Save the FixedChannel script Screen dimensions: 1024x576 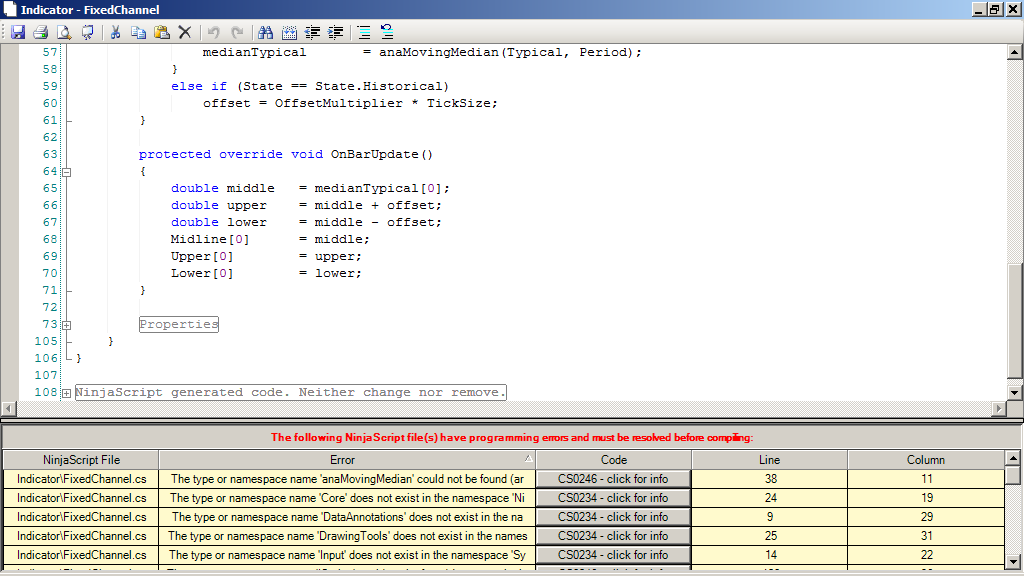(x=18, y=32)
